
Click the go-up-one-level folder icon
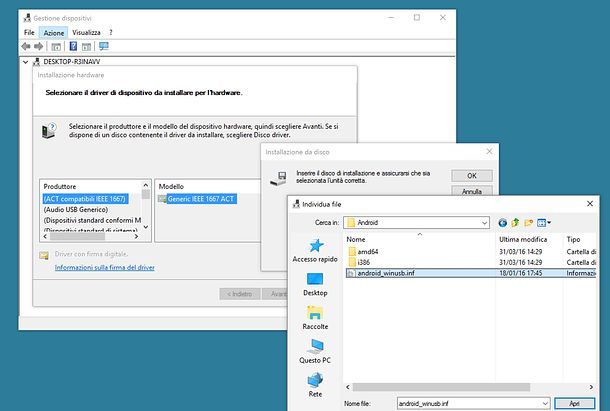pos(515,222)
